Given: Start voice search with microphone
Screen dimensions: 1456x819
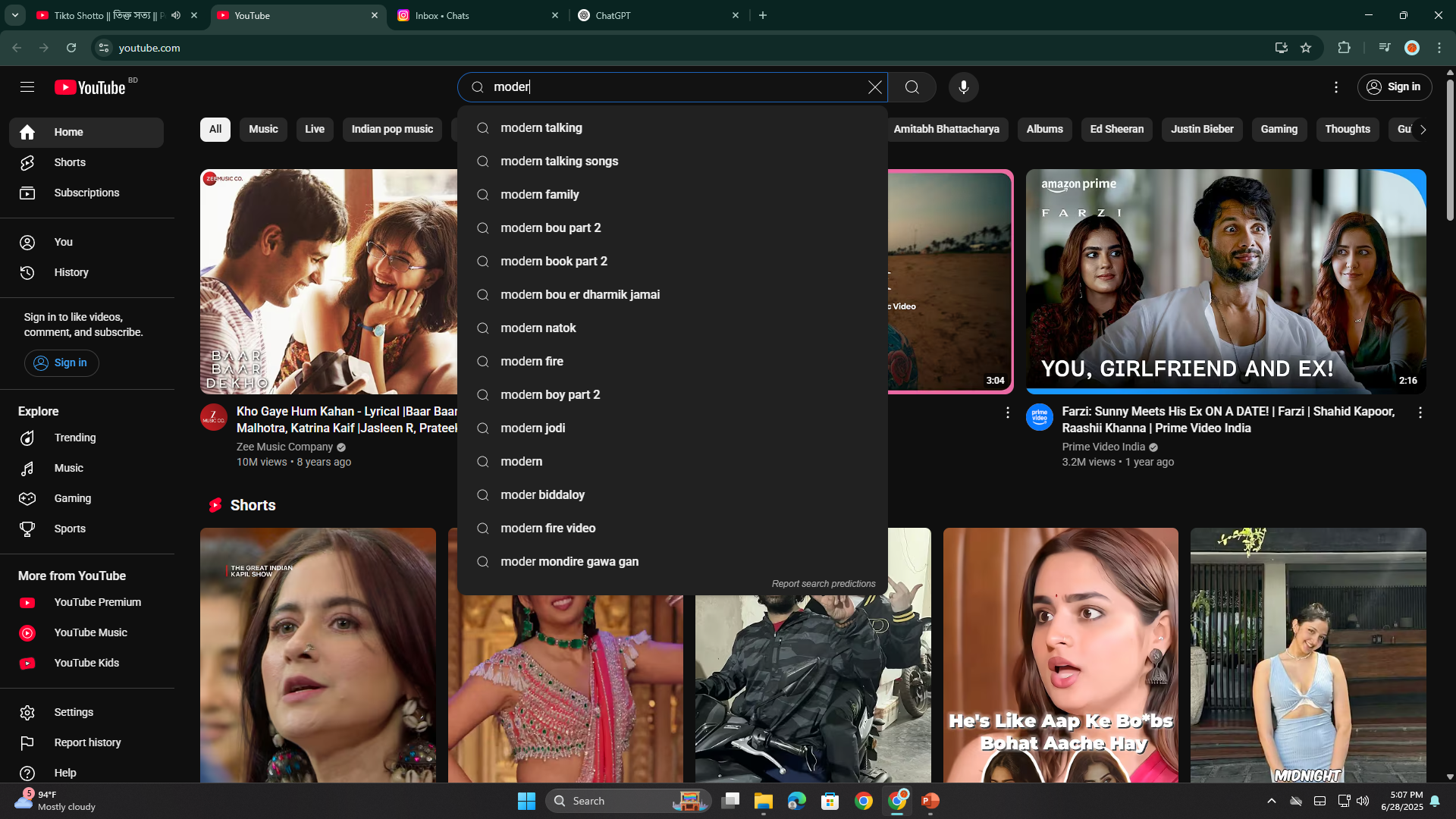Looking at the screenshot, I should (963, 87).
